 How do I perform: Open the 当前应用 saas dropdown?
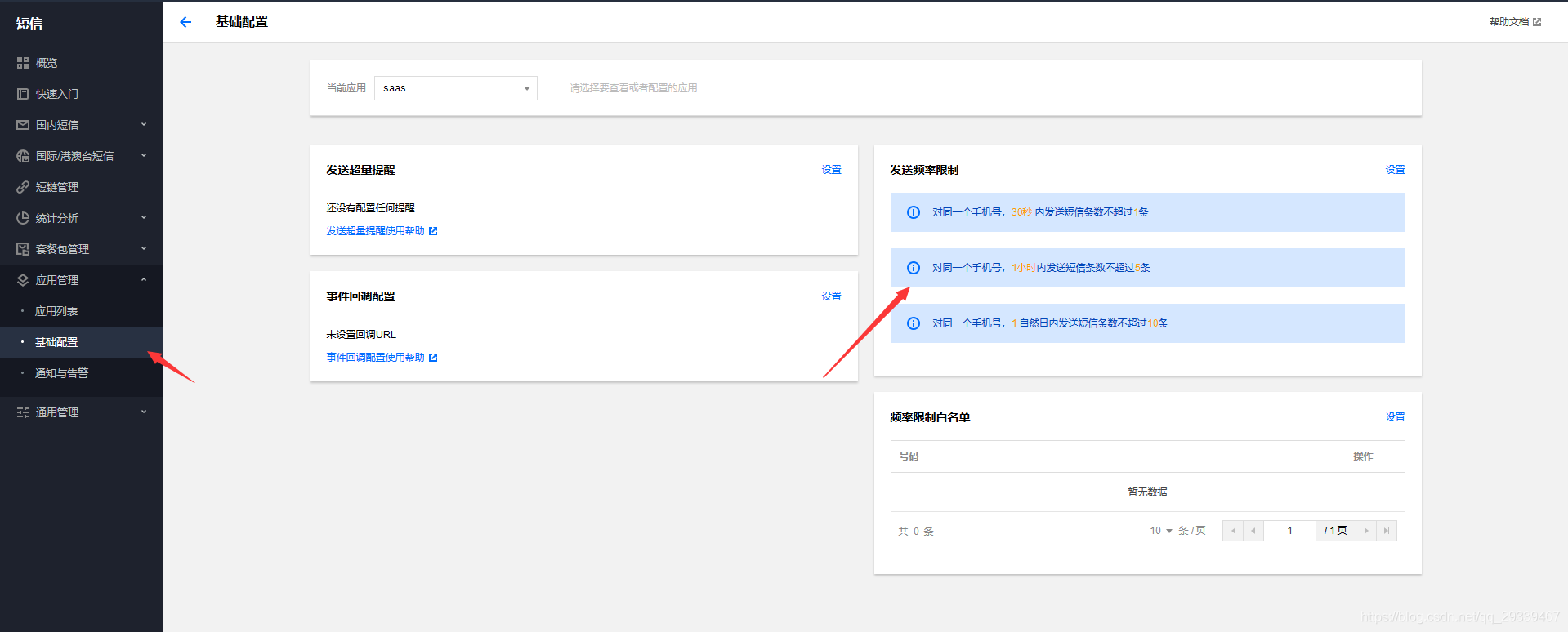[456, 88]
